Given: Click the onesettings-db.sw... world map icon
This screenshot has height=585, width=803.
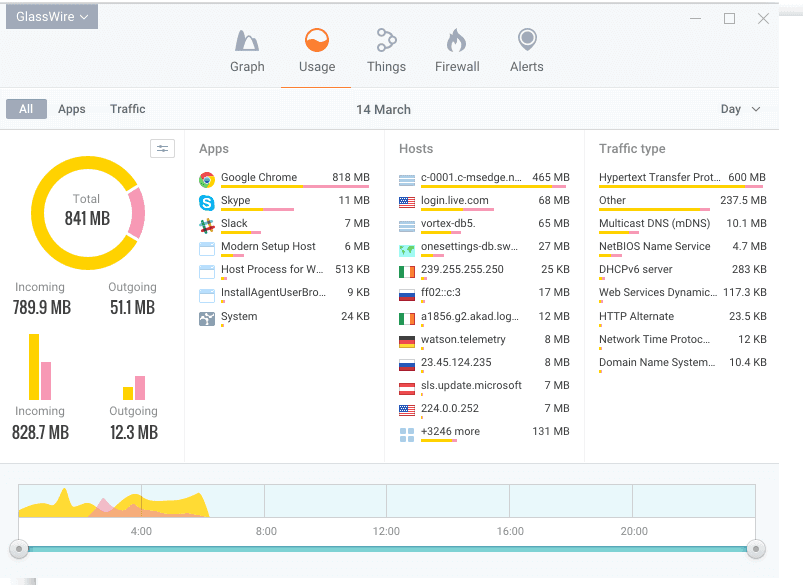Looking at the screenshot, I should coord(407,250).
